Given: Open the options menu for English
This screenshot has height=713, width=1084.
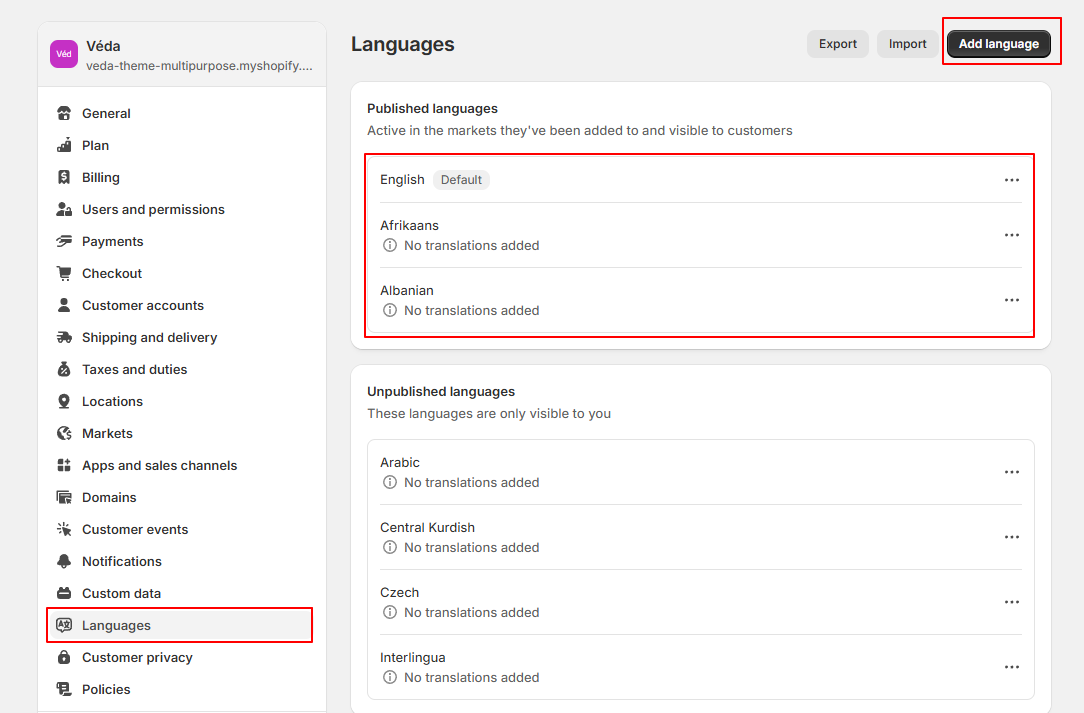Looking at the screenshot, I should [1011, 180].
